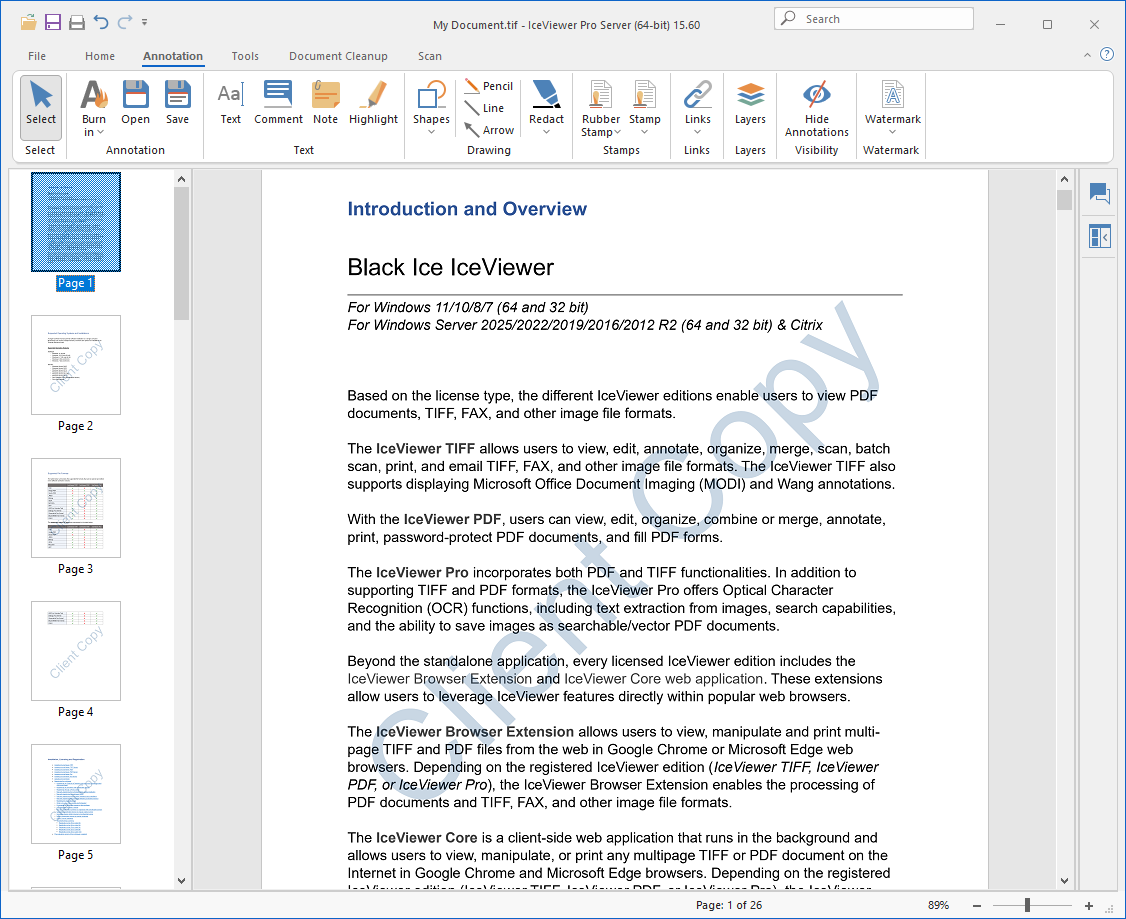Expand the Rubber Stamp dropdown arrow
The image size is (1126, 919).
[x=618, y=132]
